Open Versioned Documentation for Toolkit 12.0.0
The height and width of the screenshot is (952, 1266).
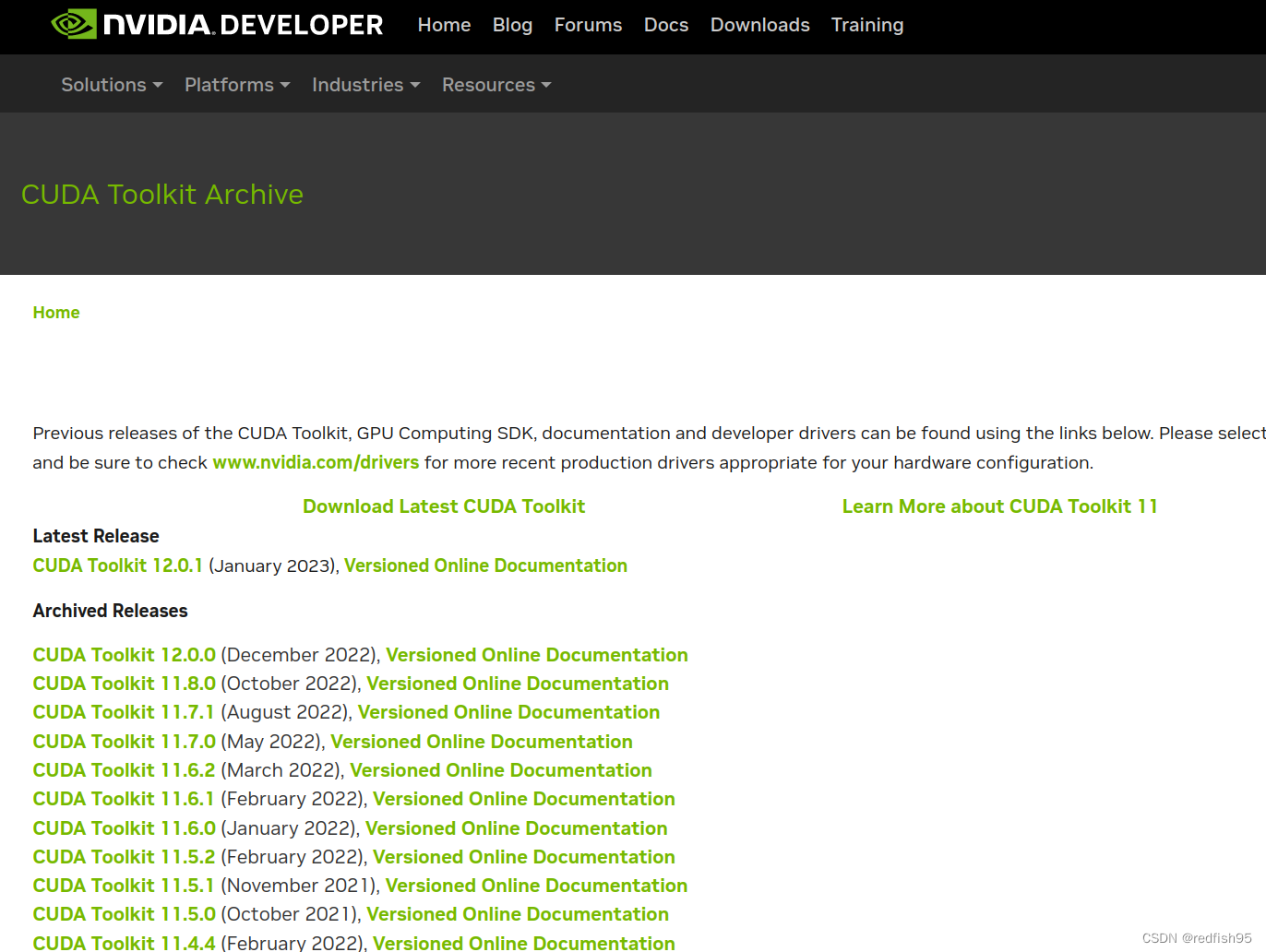pos(537,655)
